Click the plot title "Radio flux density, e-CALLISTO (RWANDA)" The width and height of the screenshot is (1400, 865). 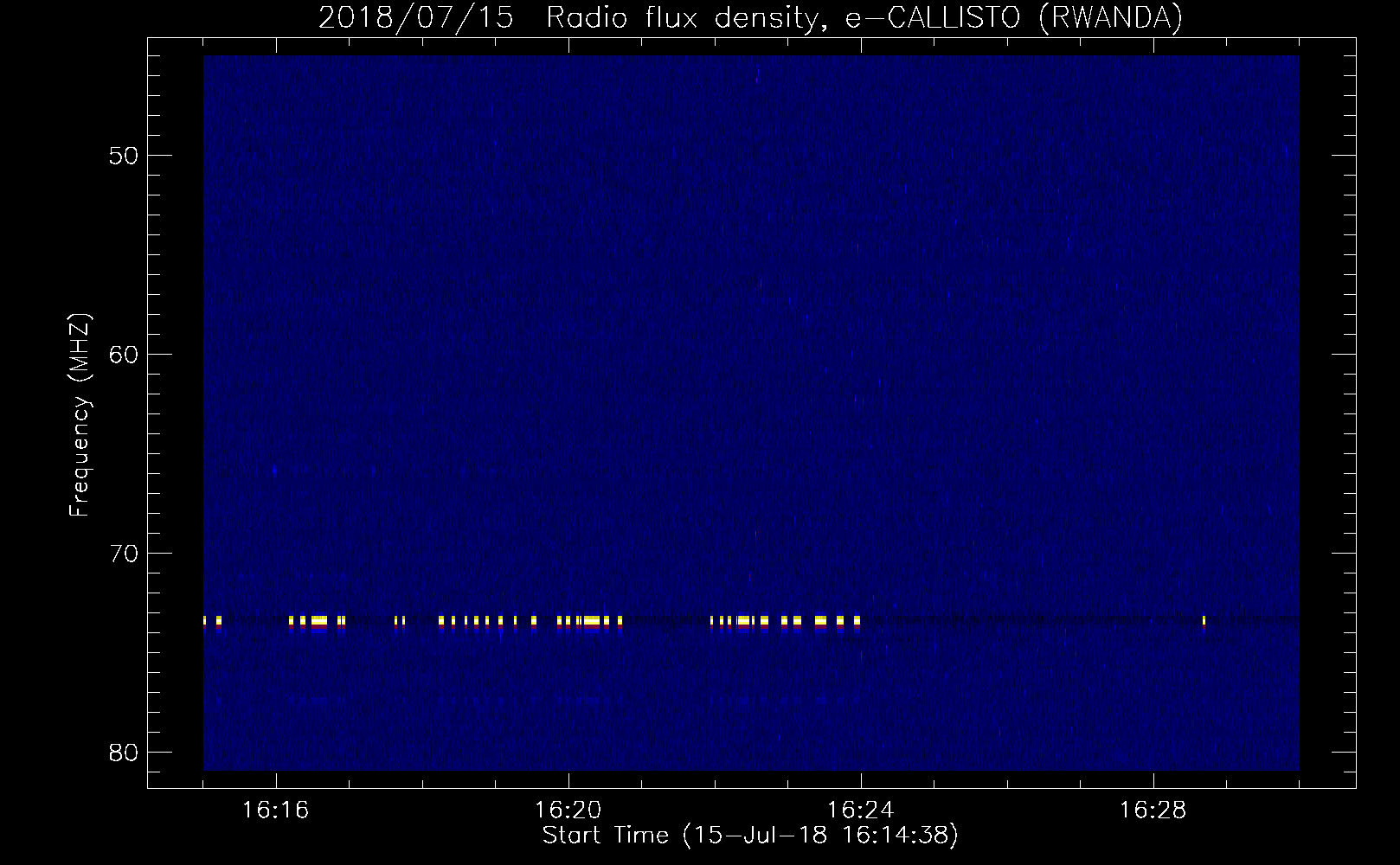pyautogui.click(x=864, y=17)
